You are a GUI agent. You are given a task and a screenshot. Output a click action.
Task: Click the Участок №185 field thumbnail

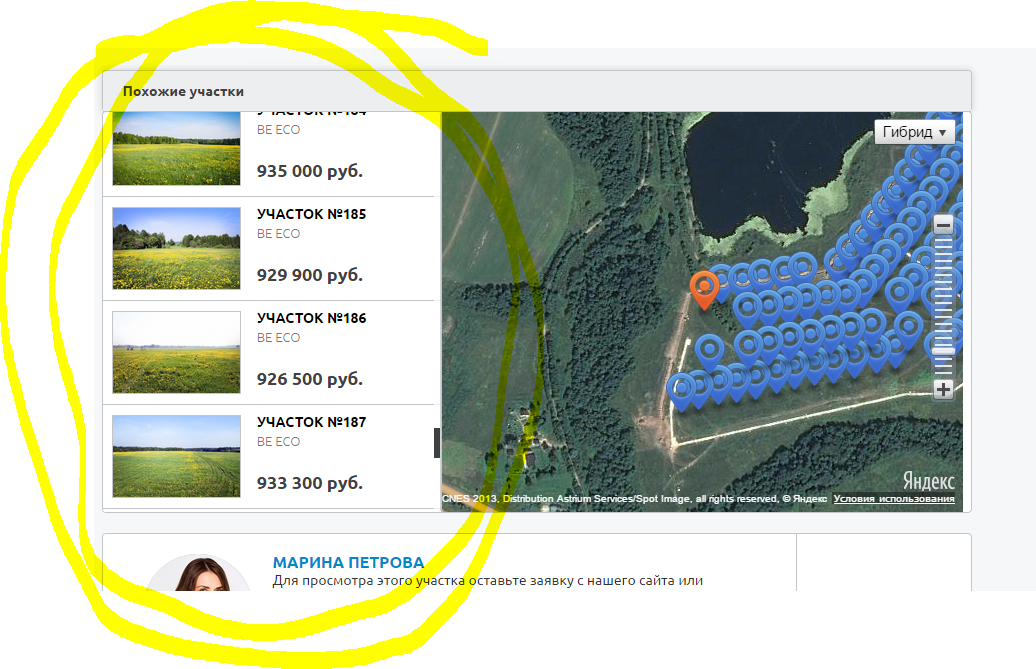pos(176,248)
